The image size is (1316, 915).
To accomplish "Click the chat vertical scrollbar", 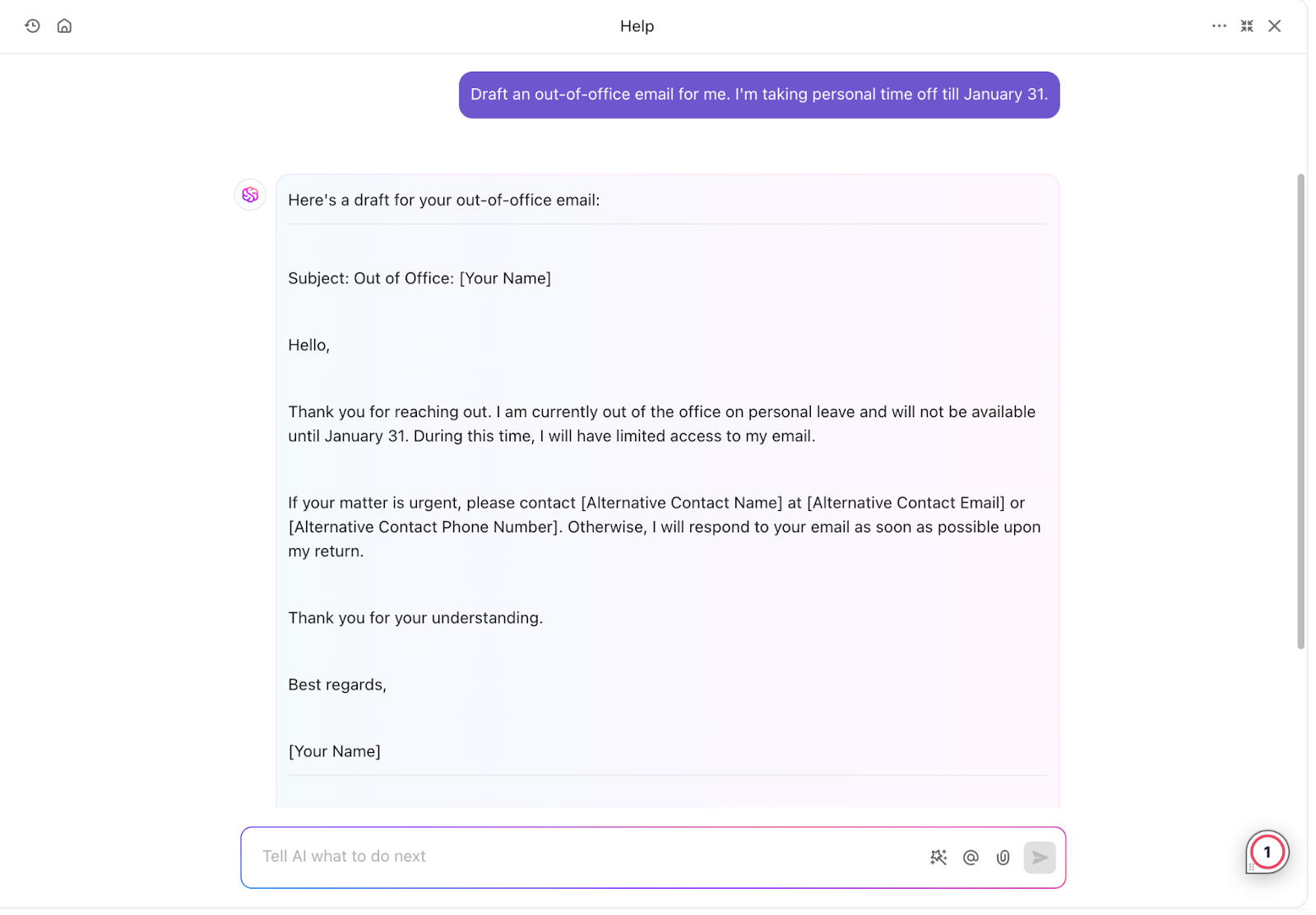I will tap(1300, 411).
